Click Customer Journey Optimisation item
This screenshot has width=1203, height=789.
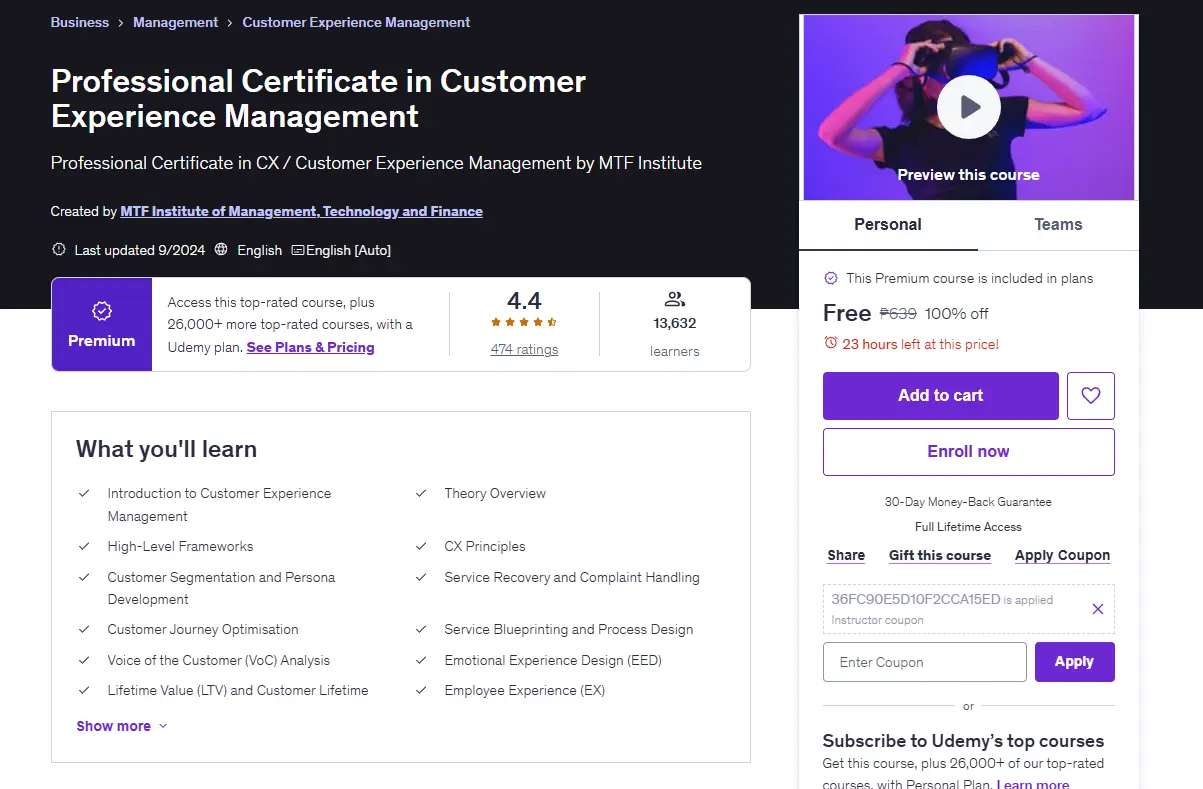point(203,629)
